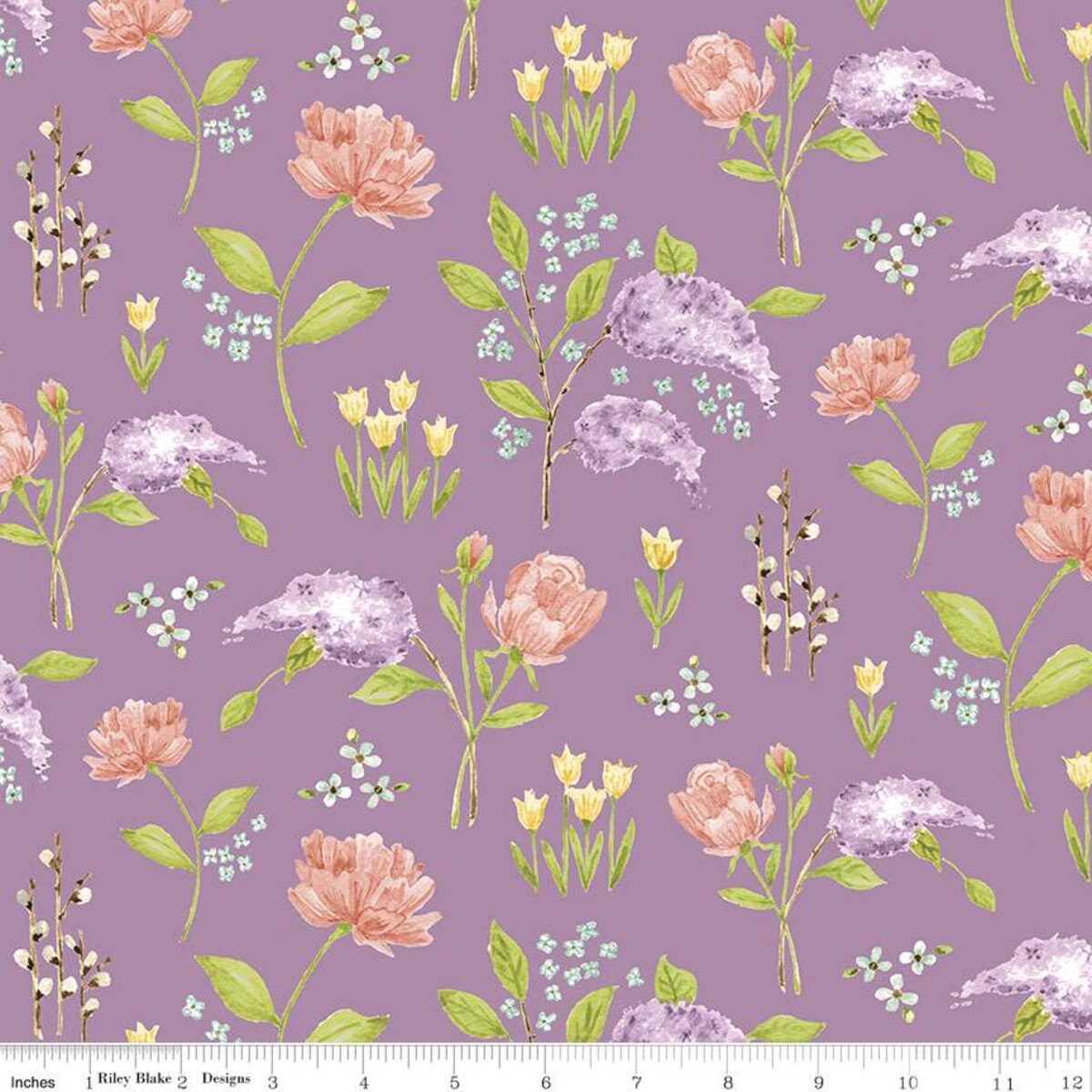Select the 3 inch mark number on ruler
Image resolution: width=1092 pixels, height=1092 pixels.
point(273,1082)
